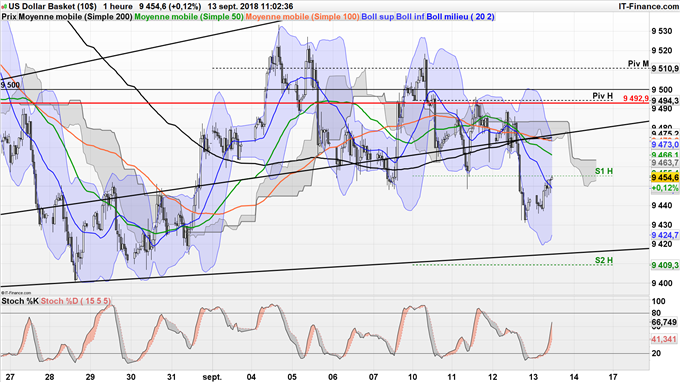Click the green 'S1 H' support label
The height and width of the screenshot is (382, 680).
604,171
